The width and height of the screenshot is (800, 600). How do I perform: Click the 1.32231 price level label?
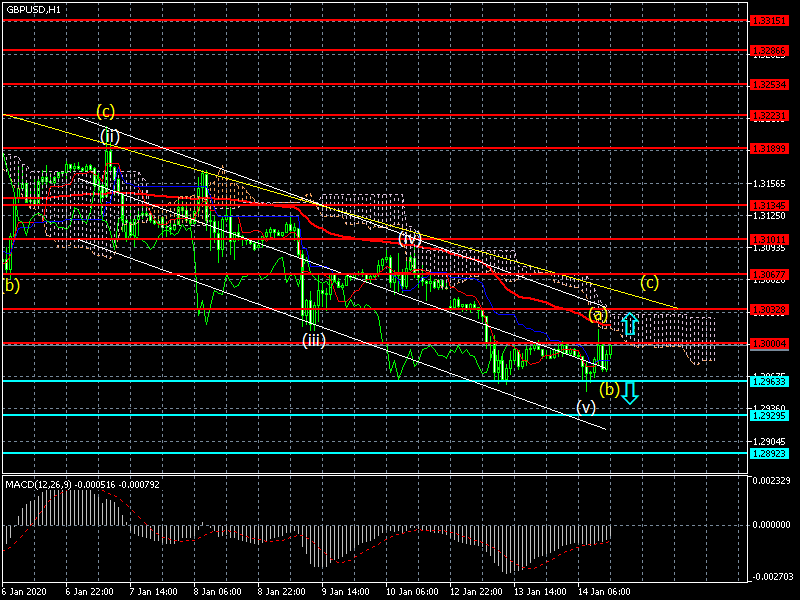769,116
